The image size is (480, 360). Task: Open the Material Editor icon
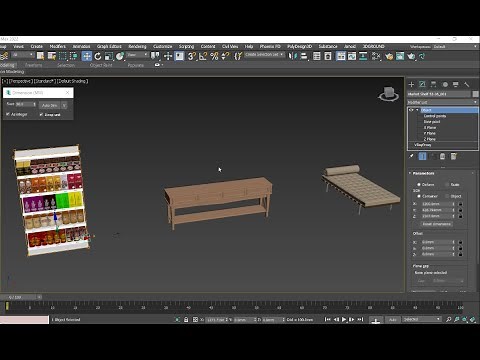(376, 56)
